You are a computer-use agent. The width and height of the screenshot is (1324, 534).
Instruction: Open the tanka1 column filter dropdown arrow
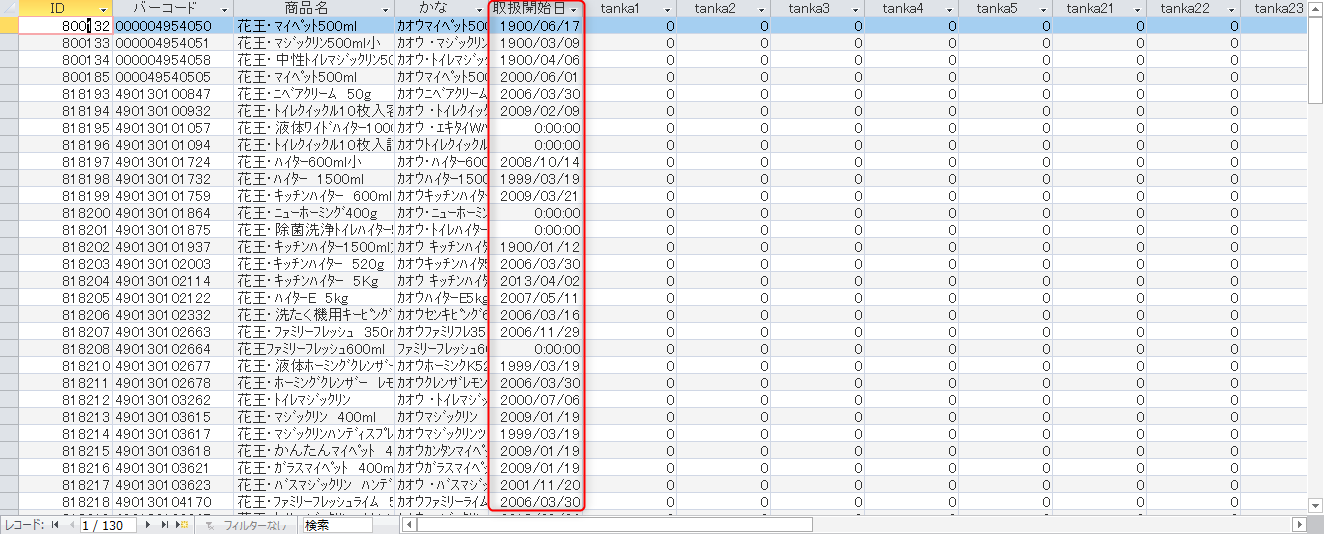tap(668, 9)
